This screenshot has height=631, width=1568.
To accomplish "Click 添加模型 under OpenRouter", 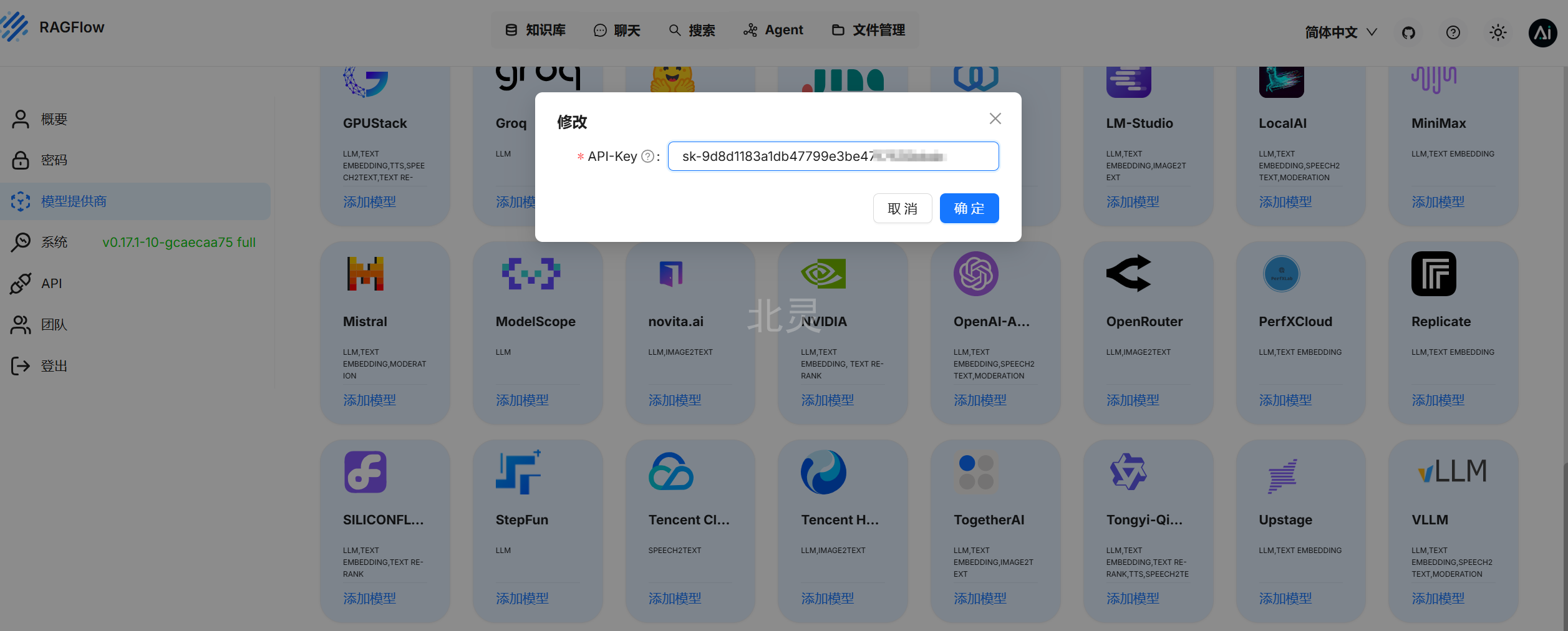I will click(x=1133, y=400).
